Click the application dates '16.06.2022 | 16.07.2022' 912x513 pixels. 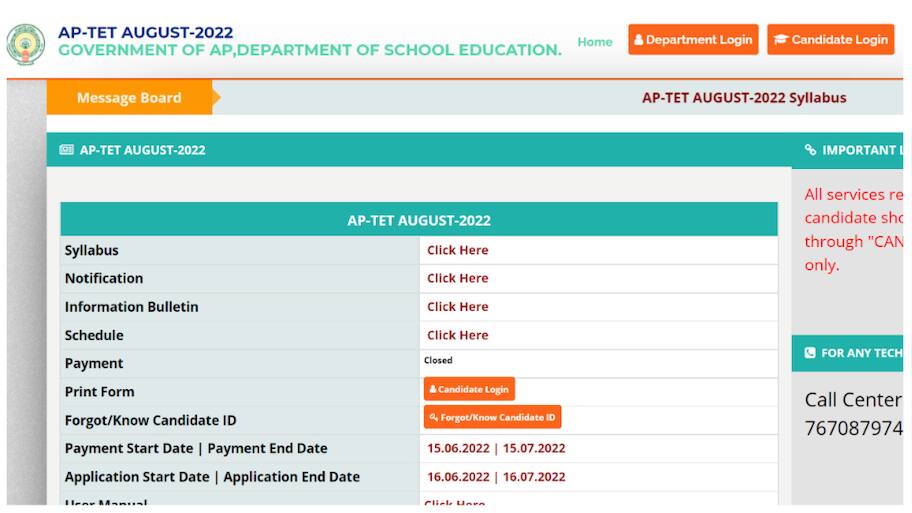[x=496, y=477]
